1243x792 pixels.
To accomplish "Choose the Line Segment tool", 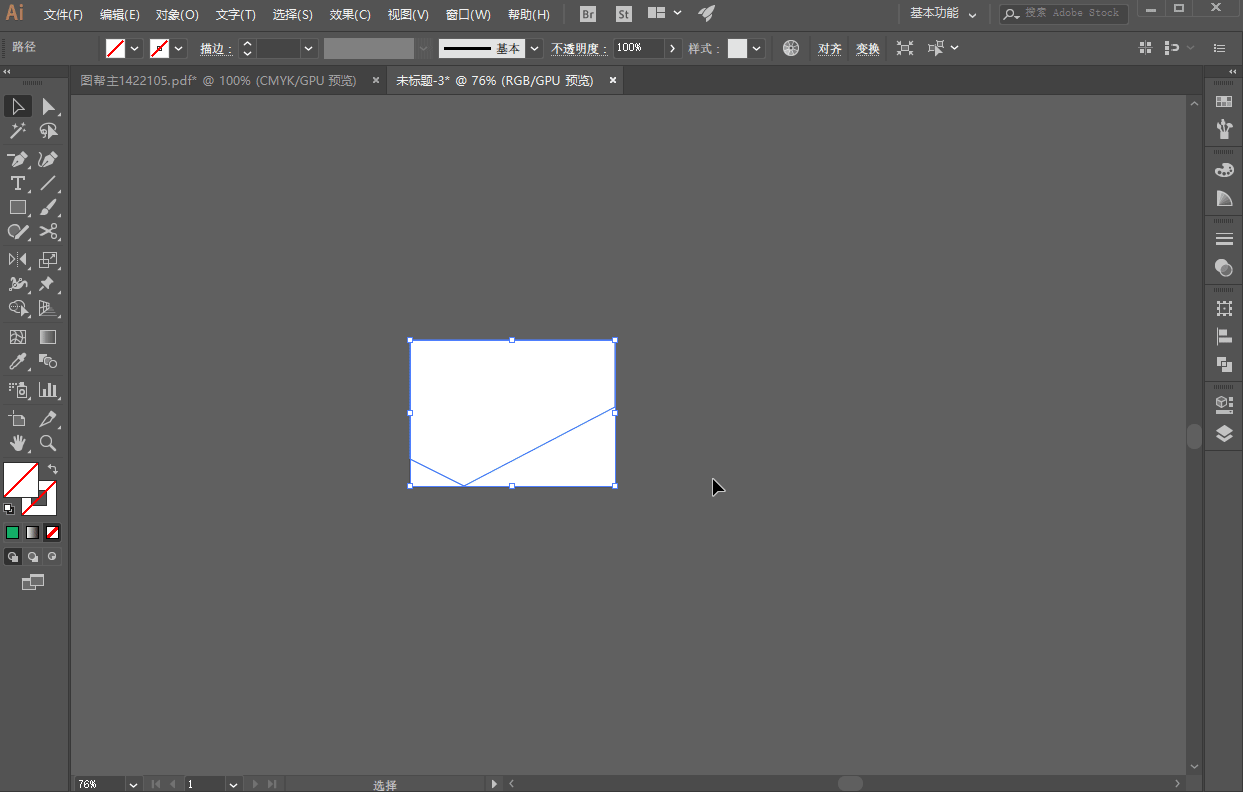I will (48, 183).
